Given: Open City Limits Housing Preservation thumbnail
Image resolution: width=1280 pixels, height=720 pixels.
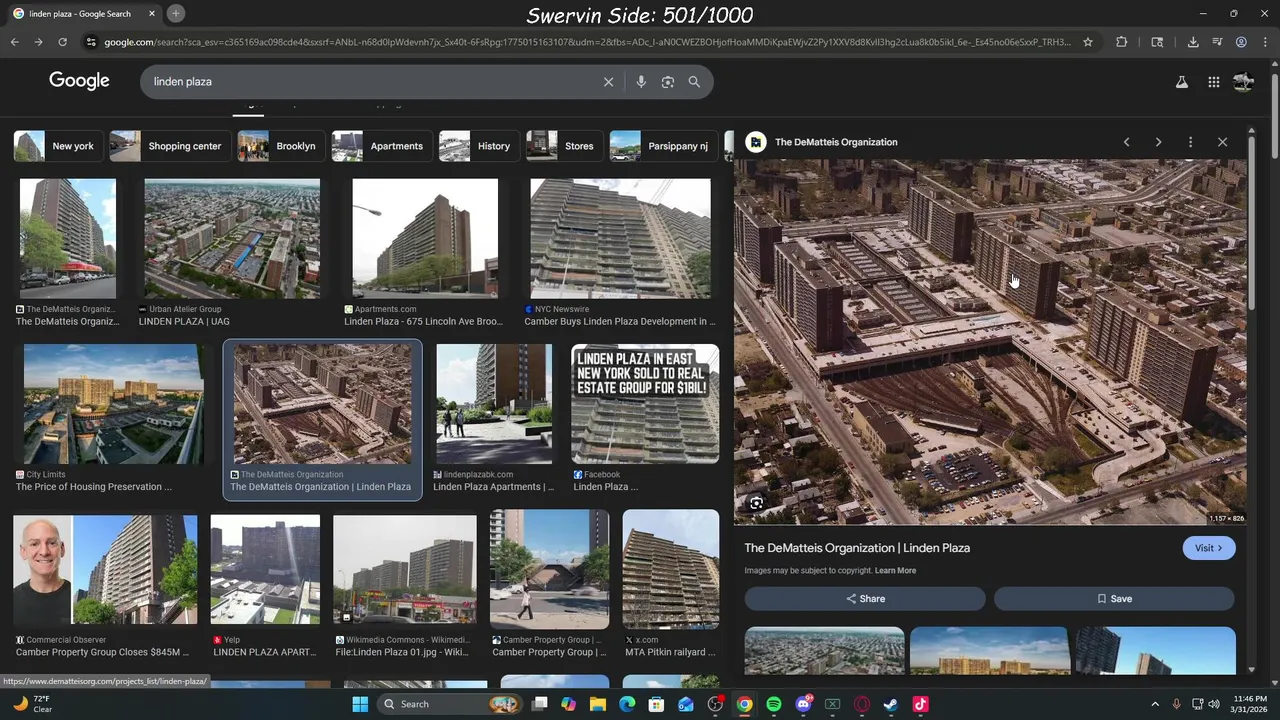Looking at the screenshot, I should click(114, 404).
